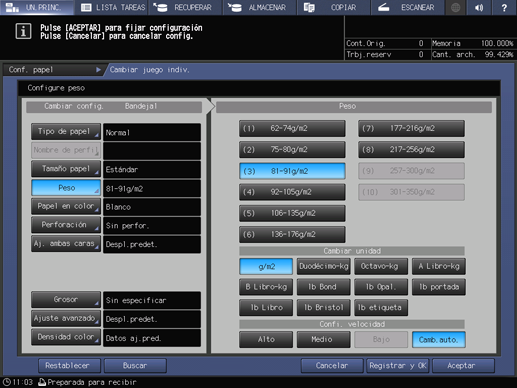
Task: Set speed to Medio
Action: [324, 340]
